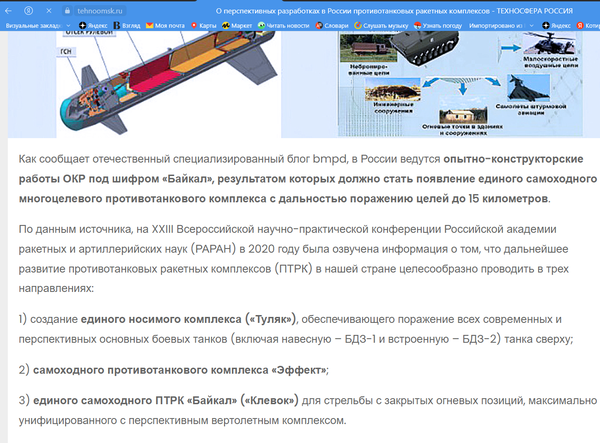Open the second Яндекс bookmark on the right
The width and height of the screenshot is (600, 443).
click(x=556, y=26)
